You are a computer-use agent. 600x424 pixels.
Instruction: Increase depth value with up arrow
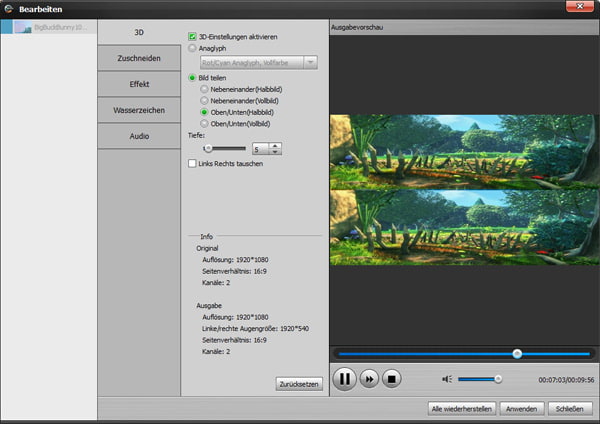[275, 144]
